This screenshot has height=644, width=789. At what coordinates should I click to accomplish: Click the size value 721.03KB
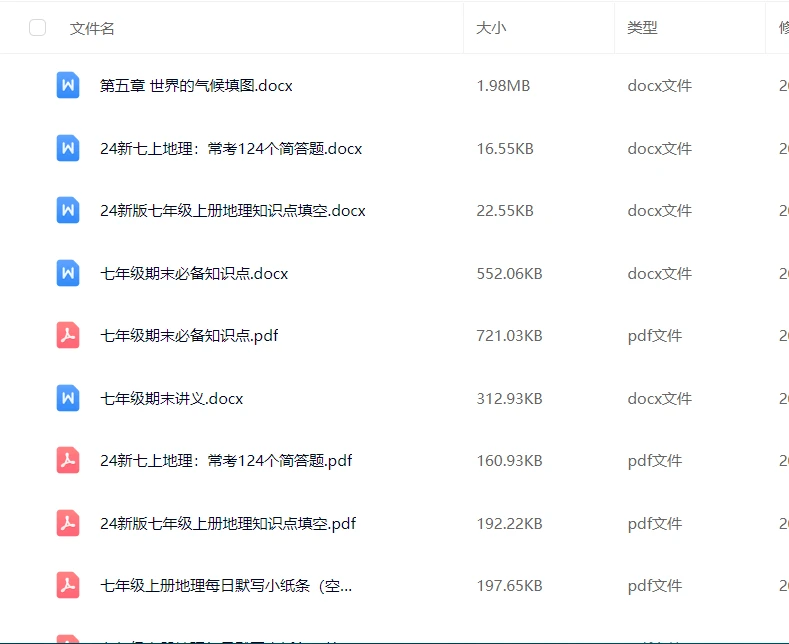[x=509, y=336]
